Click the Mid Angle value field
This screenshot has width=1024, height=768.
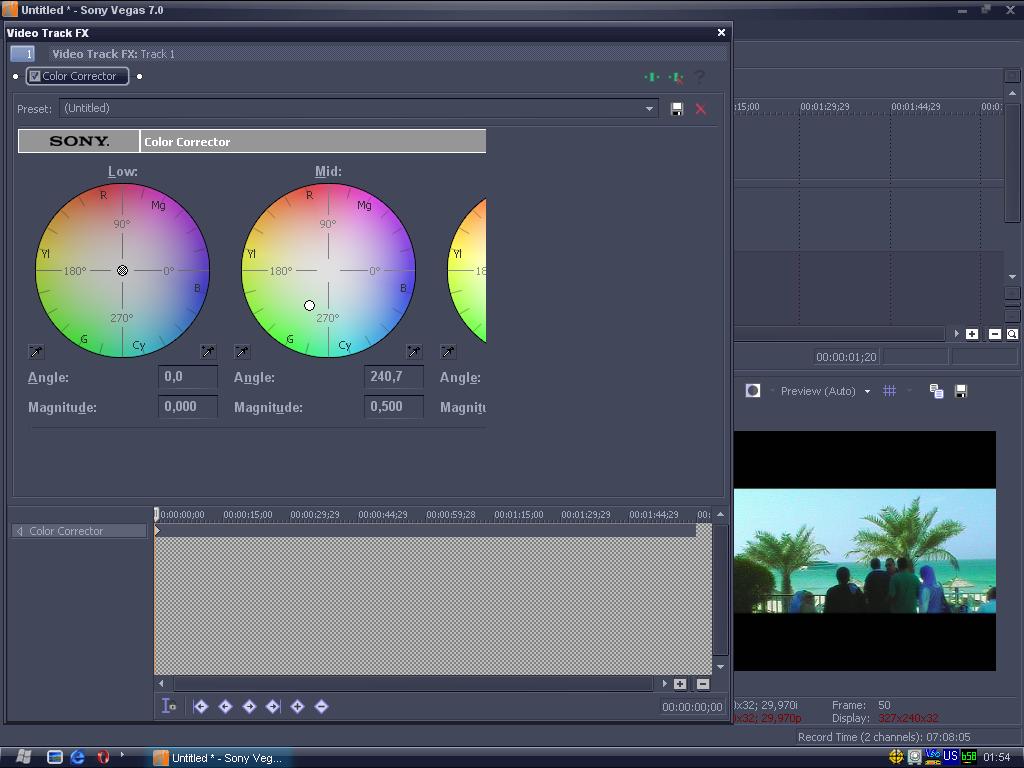[x=394, y=377]
